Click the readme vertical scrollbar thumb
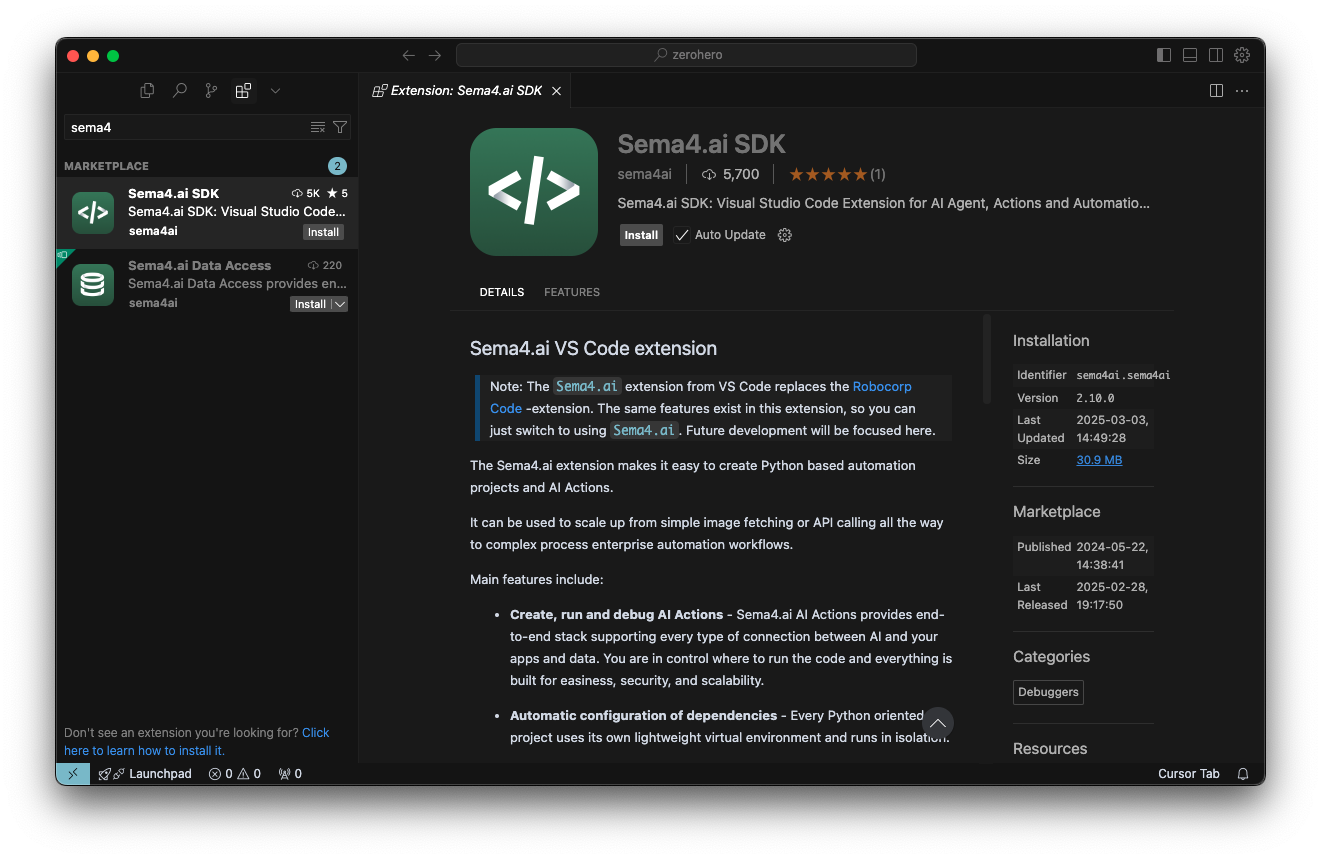1321x859 pixels. point(987,359)
